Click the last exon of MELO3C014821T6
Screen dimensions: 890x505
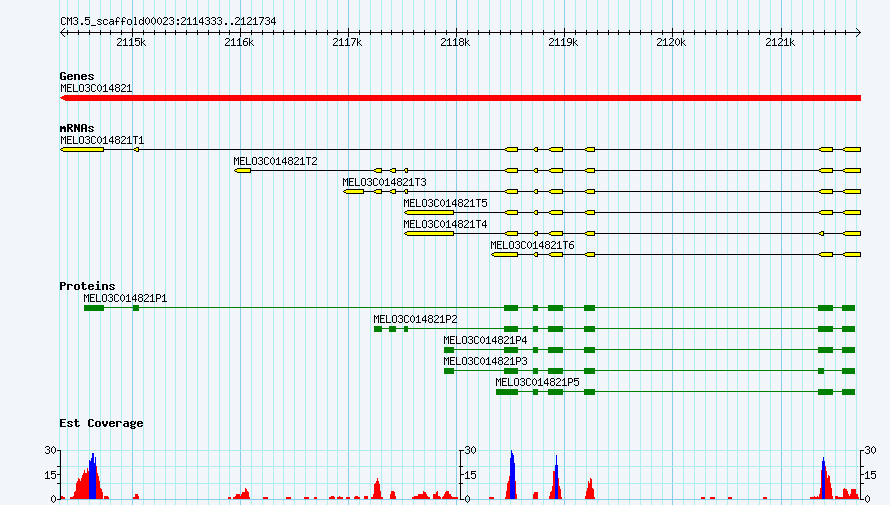[x=852, y=255]
